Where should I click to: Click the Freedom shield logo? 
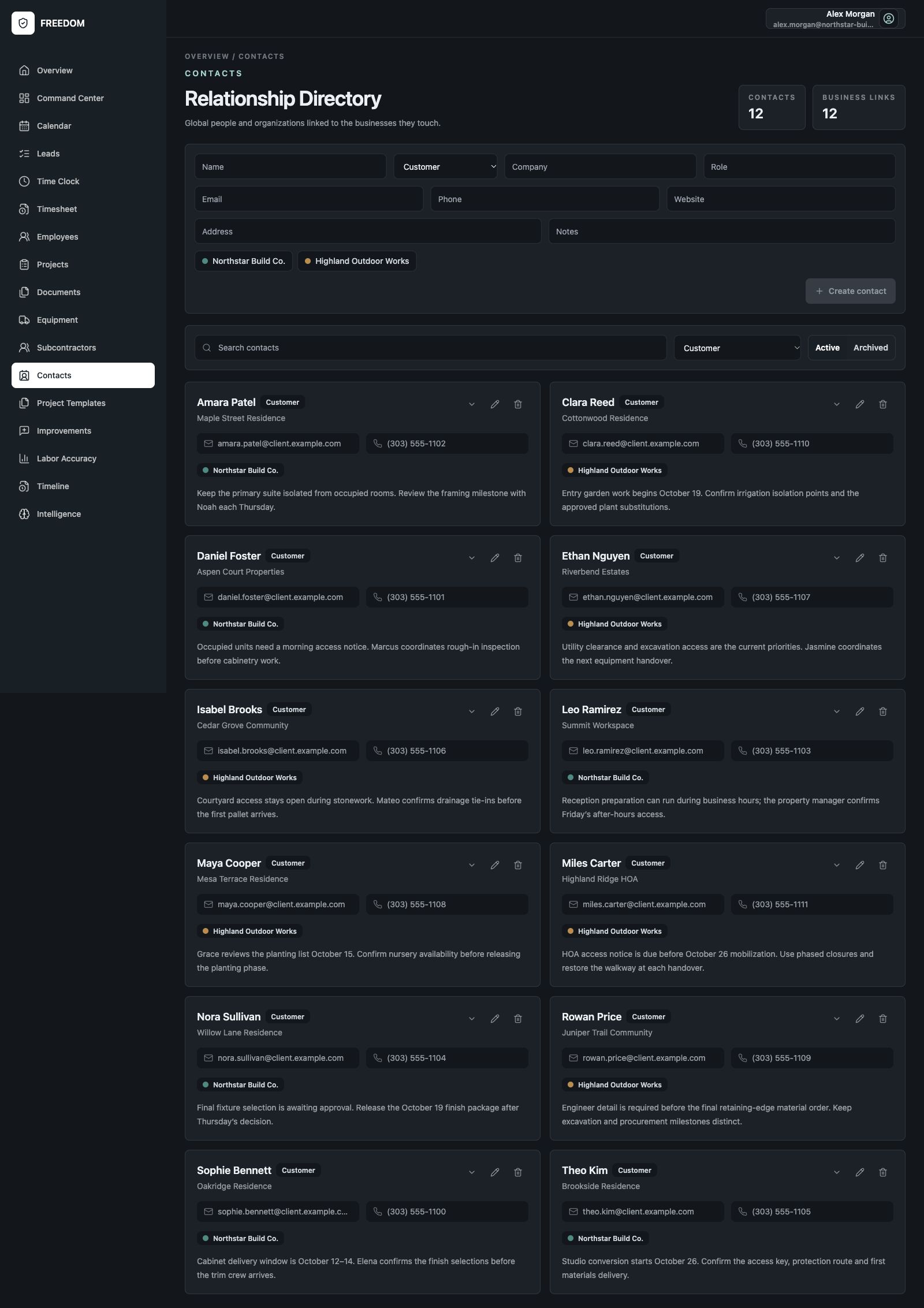[23, 23]
